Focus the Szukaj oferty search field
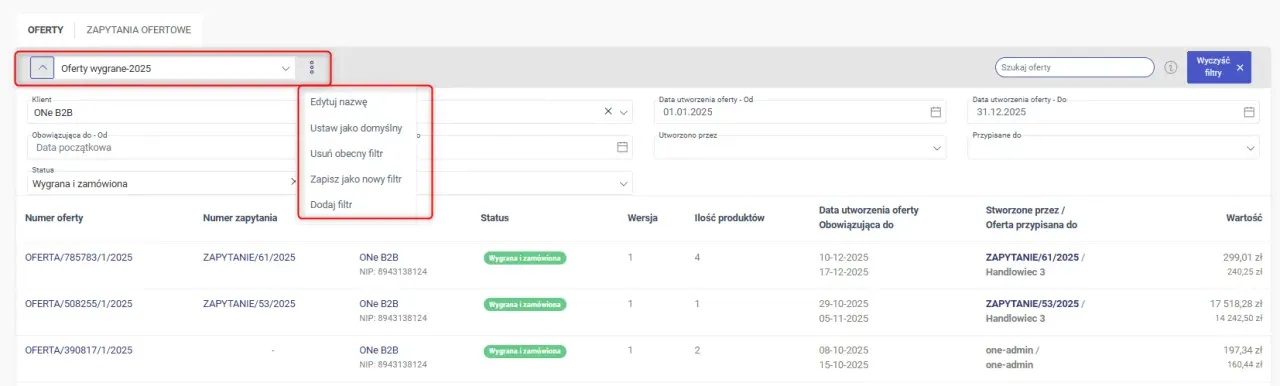 [1075, 67]
